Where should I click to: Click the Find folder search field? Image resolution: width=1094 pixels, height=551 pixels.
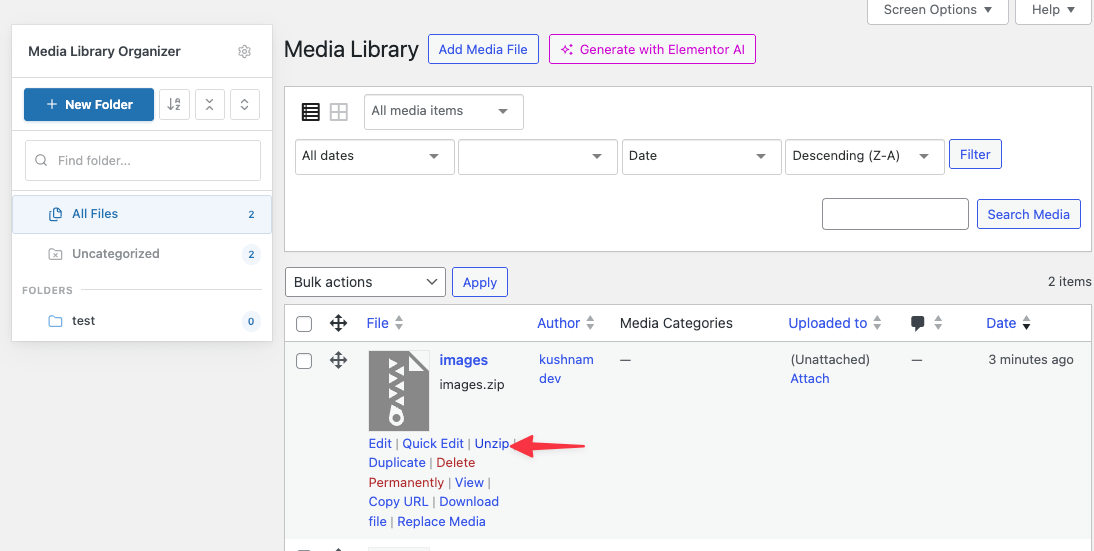click(143, 160)
